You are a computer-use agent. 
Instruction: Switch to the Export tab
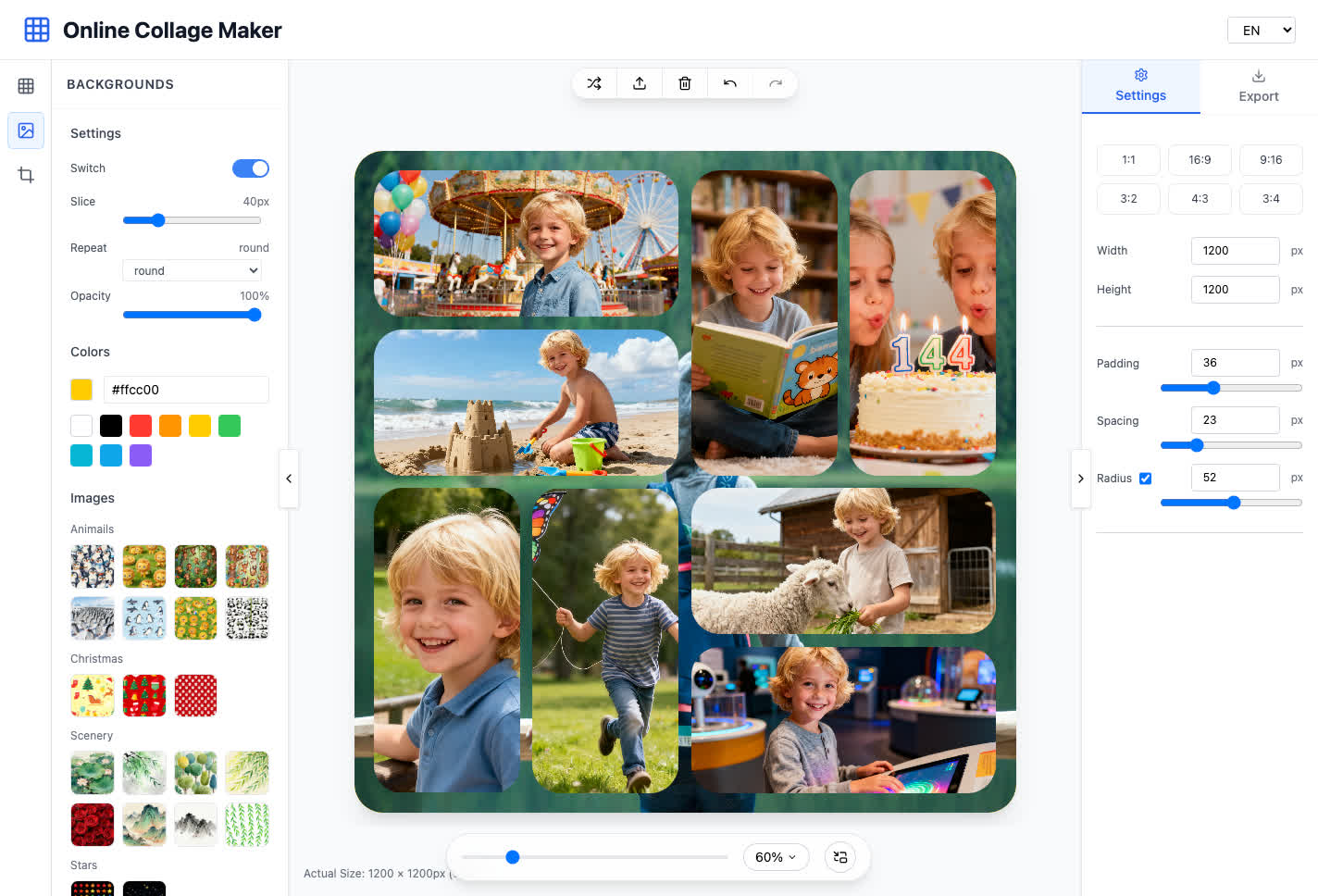click(1258, 86)
